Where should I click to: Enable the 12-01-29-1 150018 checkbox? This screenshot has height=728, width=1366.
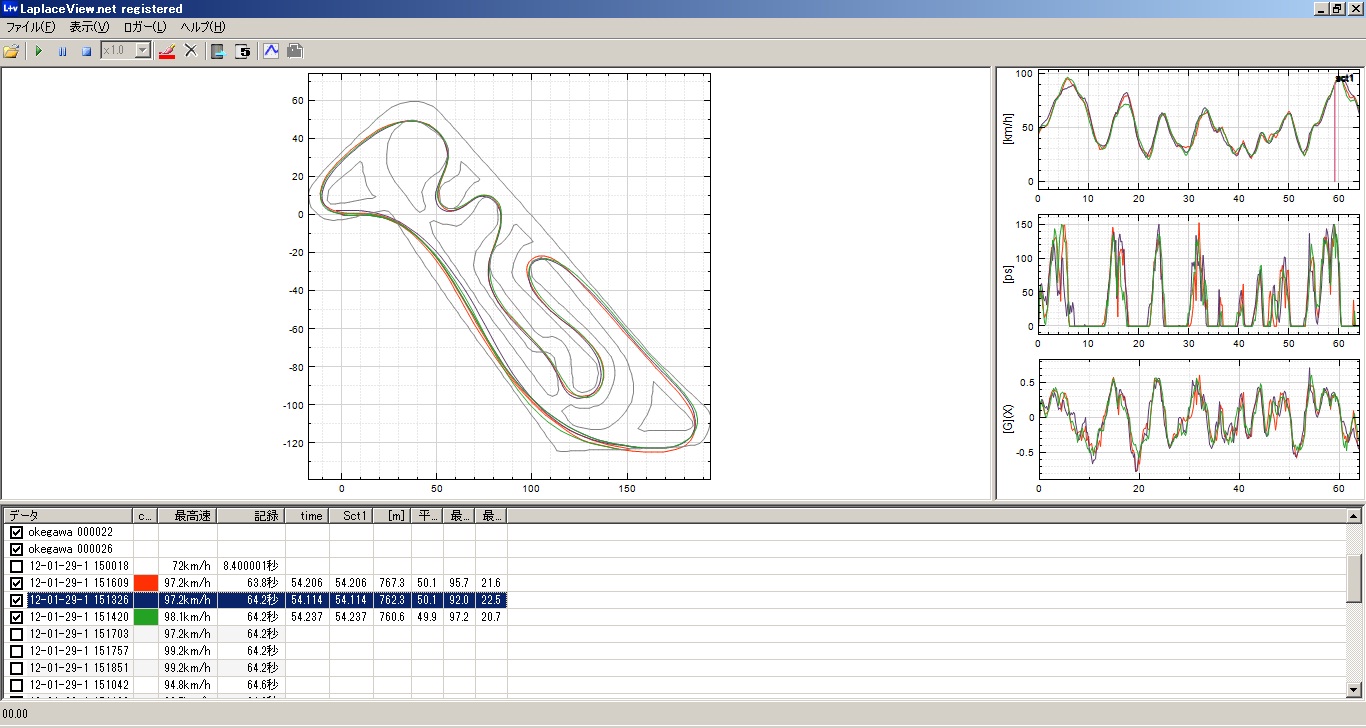[16, 566]
